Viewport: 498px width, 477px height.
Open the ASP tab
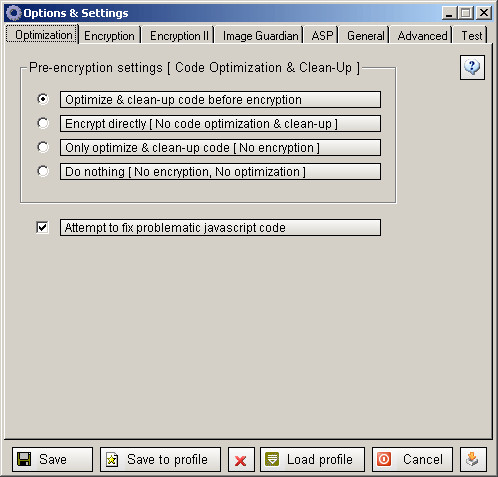322,36
